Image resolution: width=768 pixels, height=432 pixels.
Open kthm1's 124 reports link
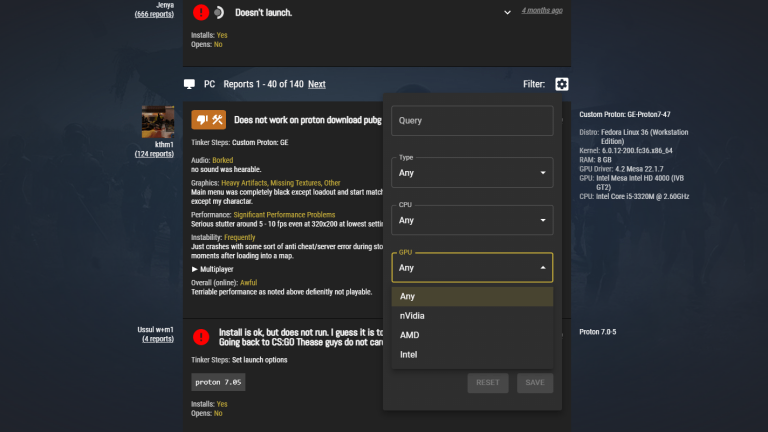coord(154,154)
